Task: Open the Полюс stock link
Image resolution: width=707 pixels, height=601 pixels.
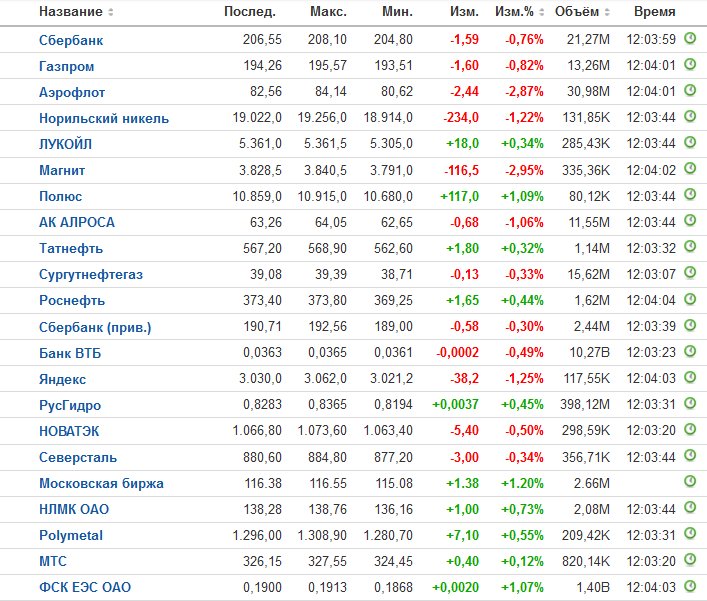Action: pyautogui.click(x=60, y=196)
